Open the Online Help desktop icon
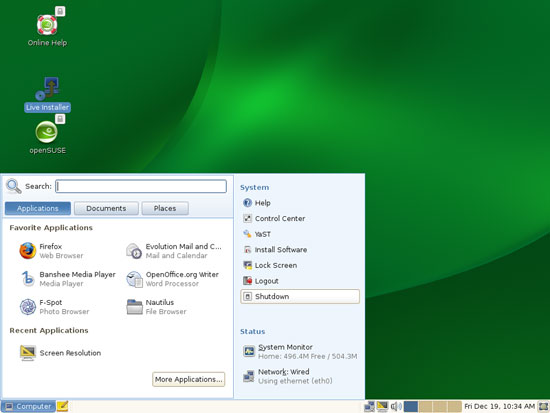550x413 pixels. click(x=47, y=30)
